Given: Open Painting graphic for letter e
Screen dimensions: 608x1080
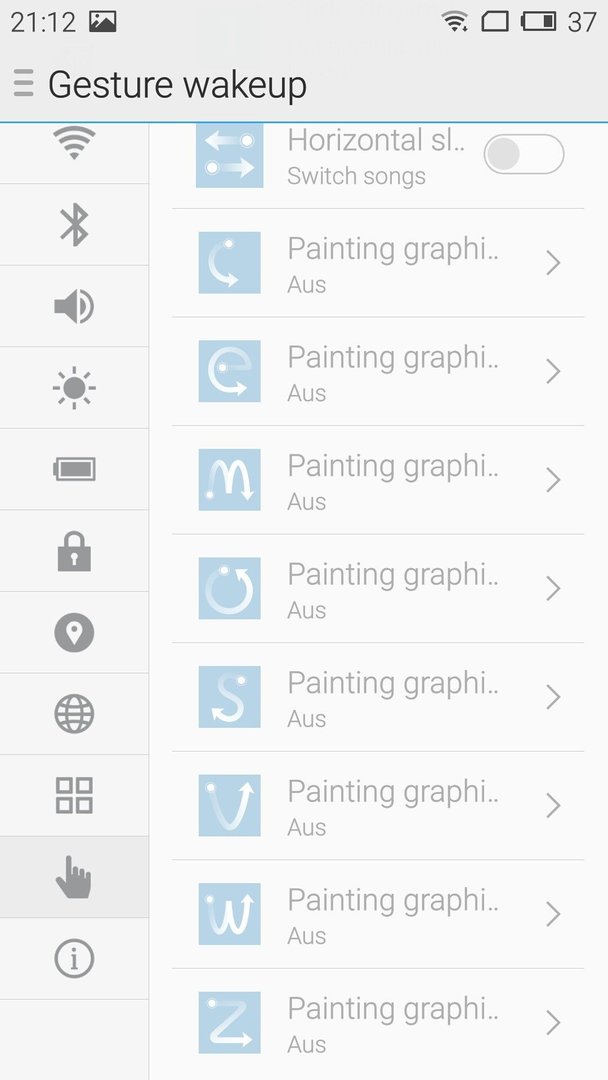Looking at the screenshot, I should coord(378,371).
